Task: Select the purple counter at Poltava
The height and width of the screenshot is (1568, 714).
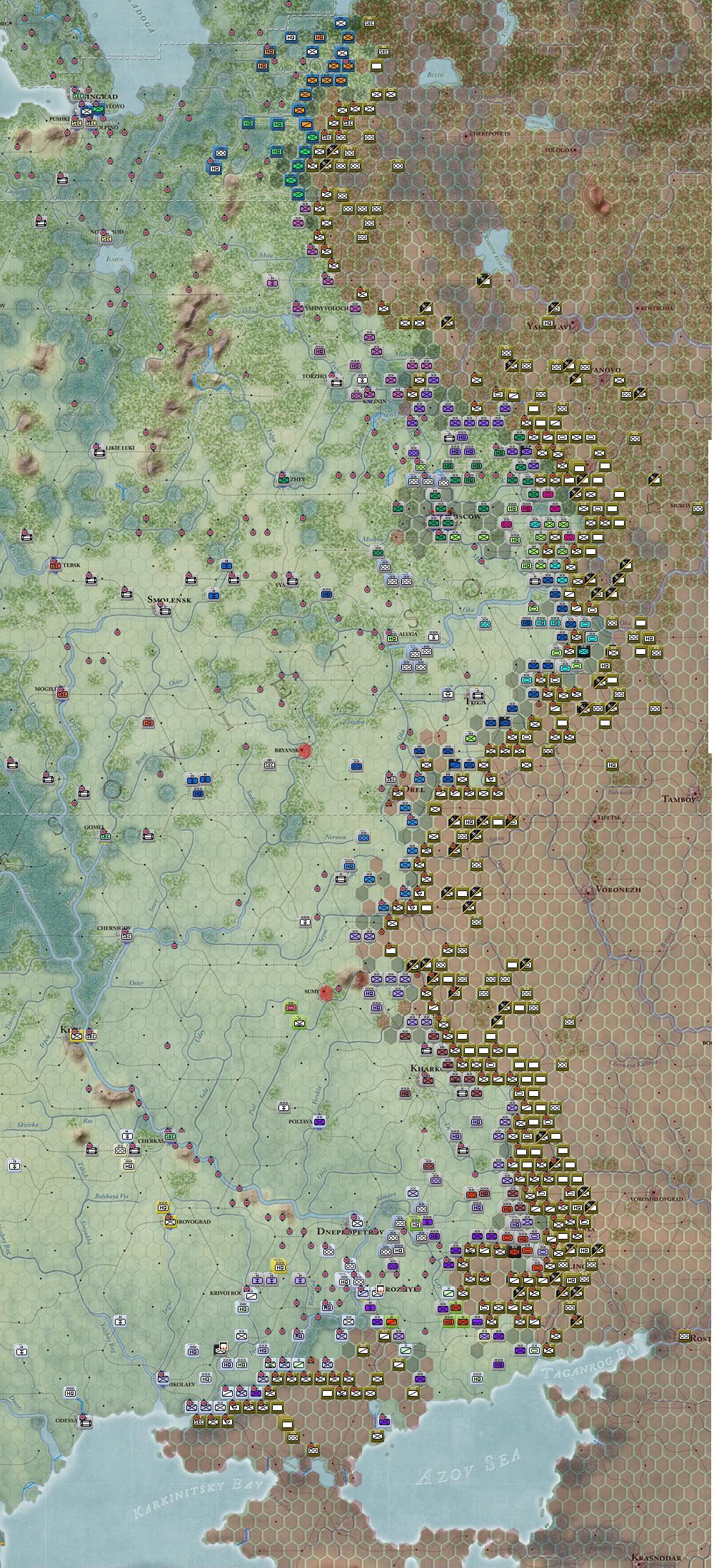Action: point(320,1121)
